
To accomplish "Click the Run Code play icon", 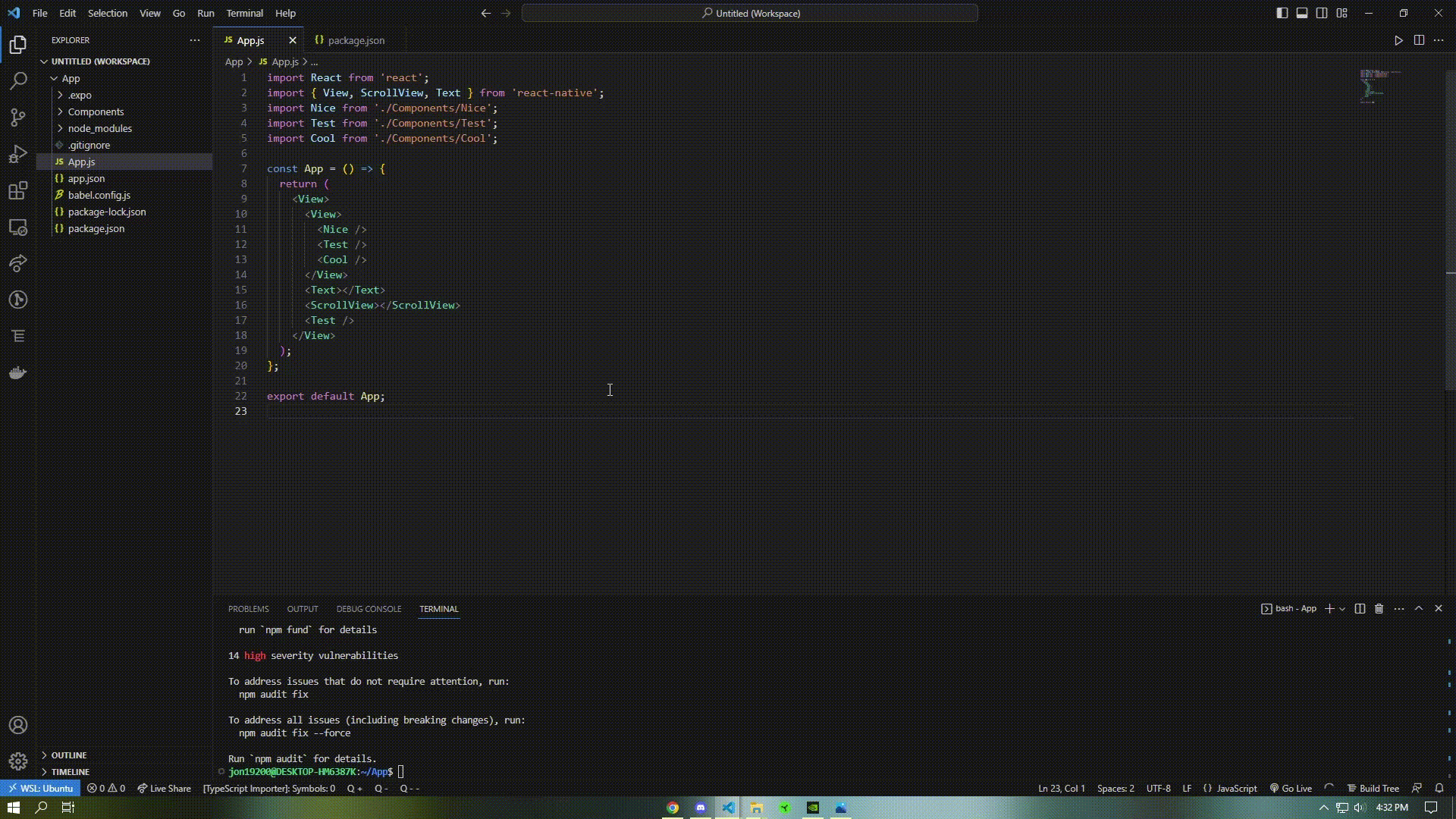I will (x=1398, y=40).
